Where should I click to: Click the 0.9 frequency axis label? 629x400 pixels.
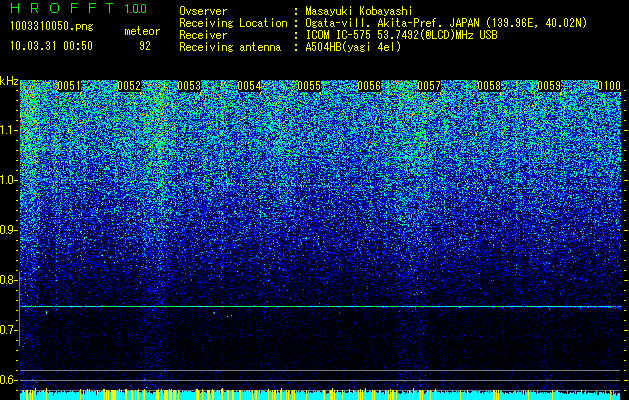9,230
